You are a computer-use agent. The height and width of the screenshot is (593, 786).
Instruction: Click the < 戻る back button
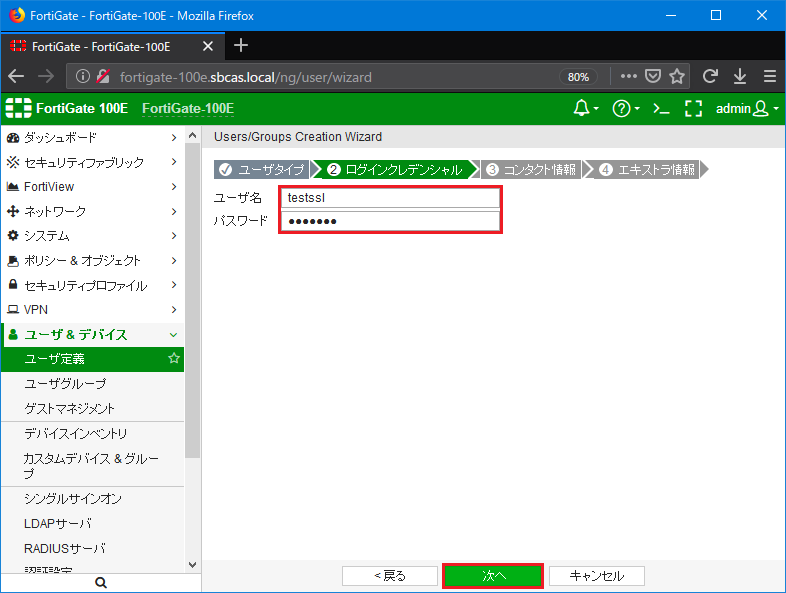coord(390,575)
